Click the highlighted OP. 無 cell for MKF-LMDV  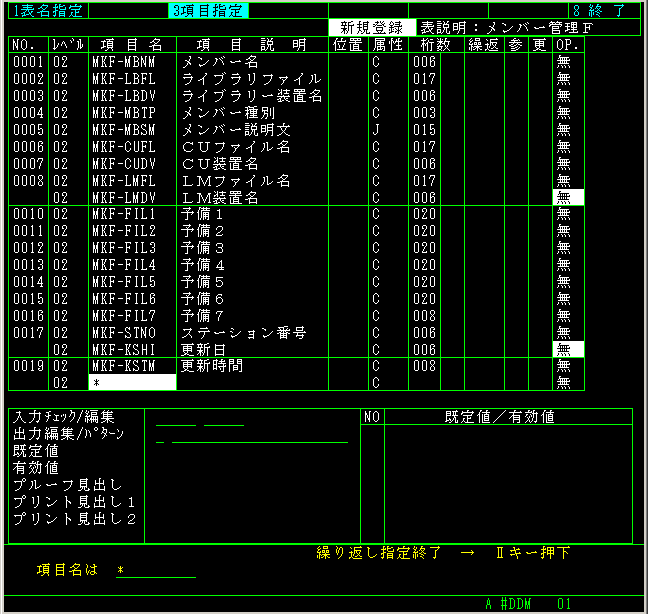pos(568,198)
